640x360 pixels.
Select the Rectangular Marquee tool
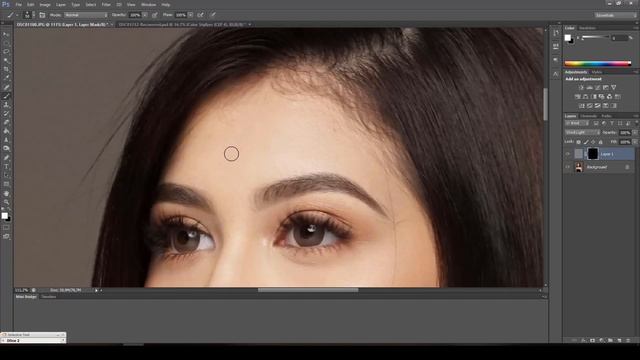tap(6, 43)
